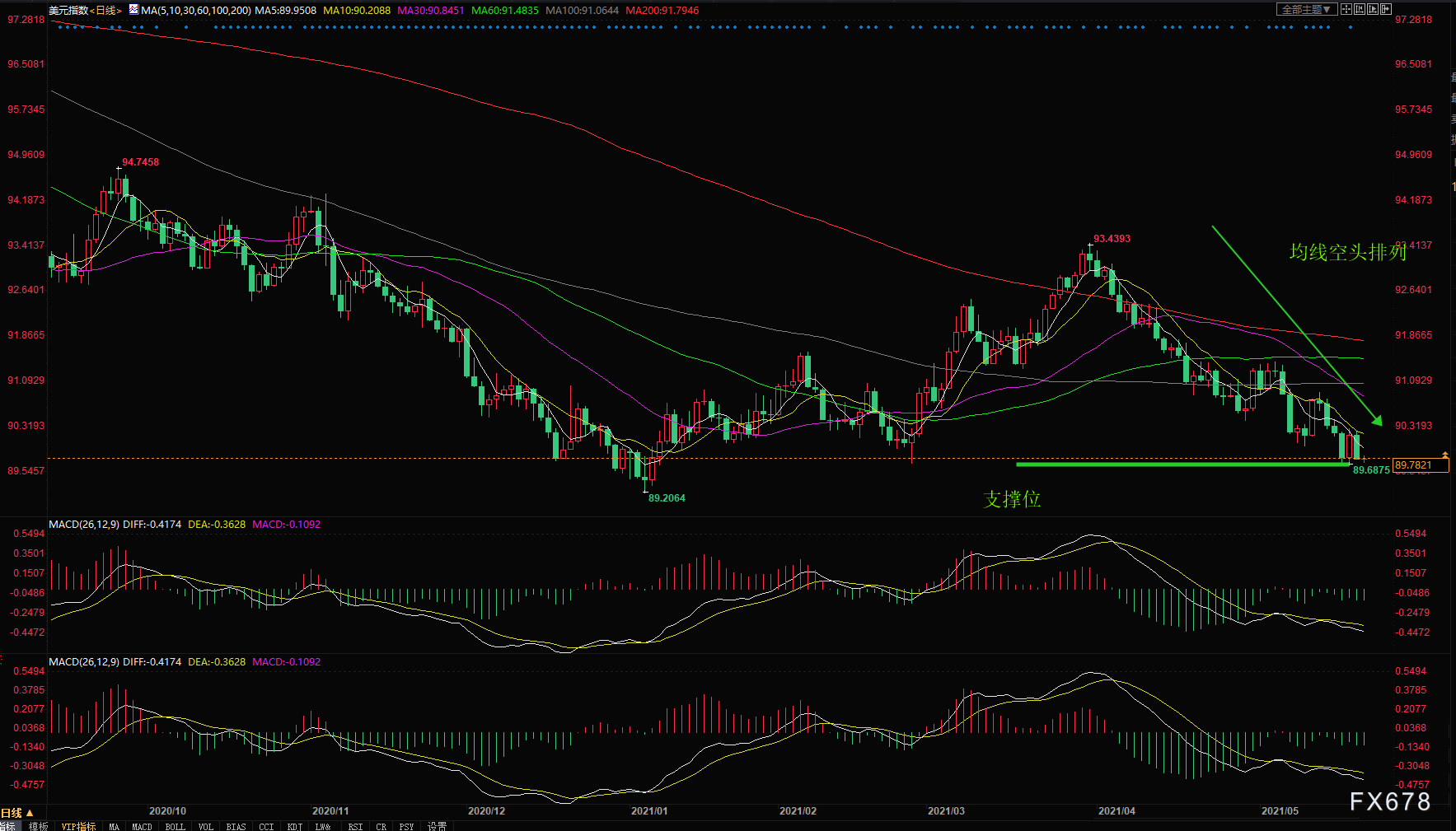Select the BIAS indicator
1456x831 pixels.
(x=236, y=826)
